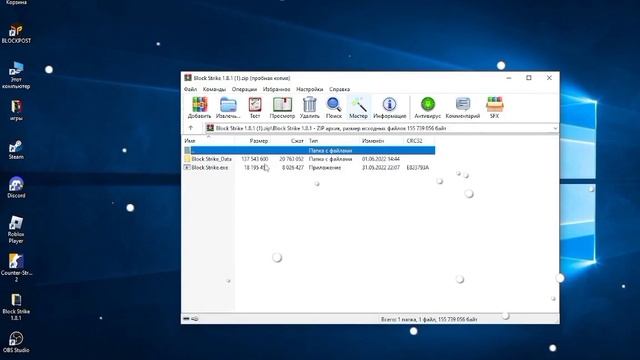Launch the Мастер wizard tool
Screen dimensions: 640x360
(358, 108)
